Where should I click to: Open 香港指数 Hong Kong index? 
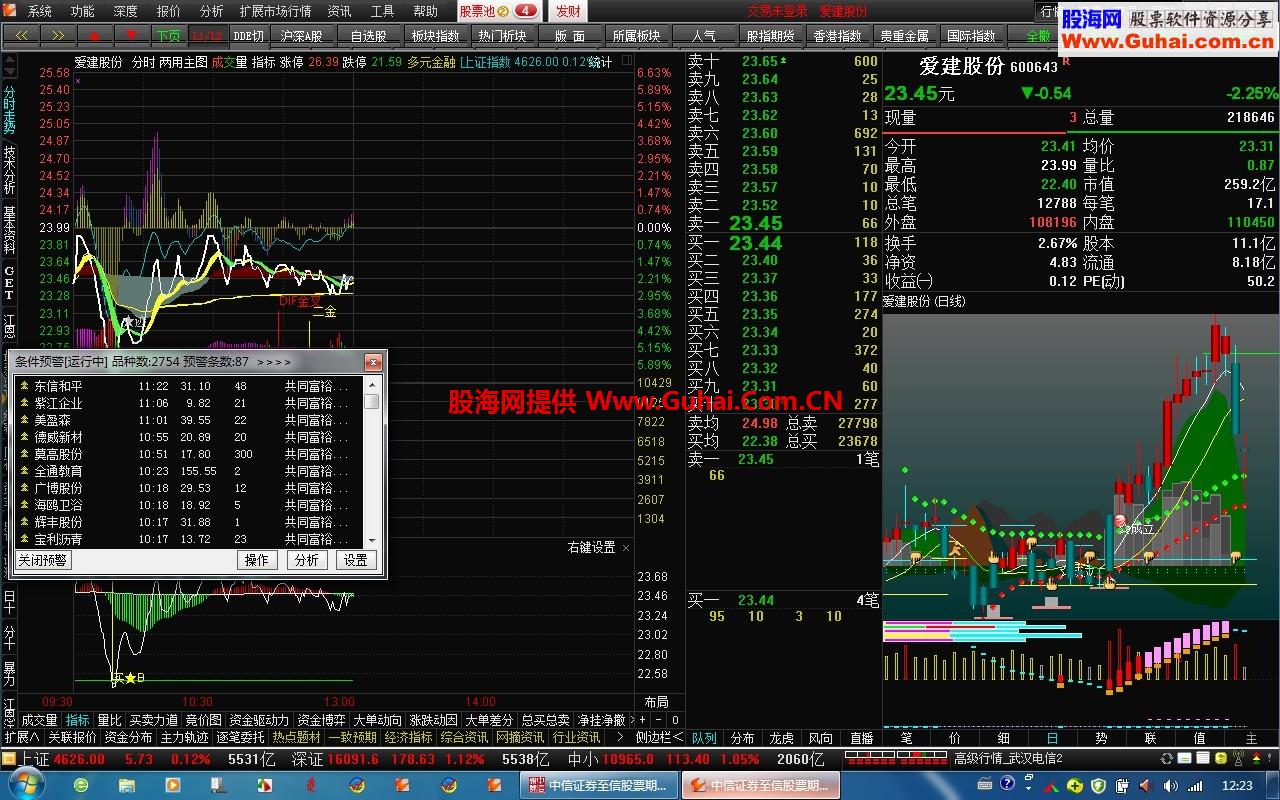pyautogui.click(x=837, y=35)
